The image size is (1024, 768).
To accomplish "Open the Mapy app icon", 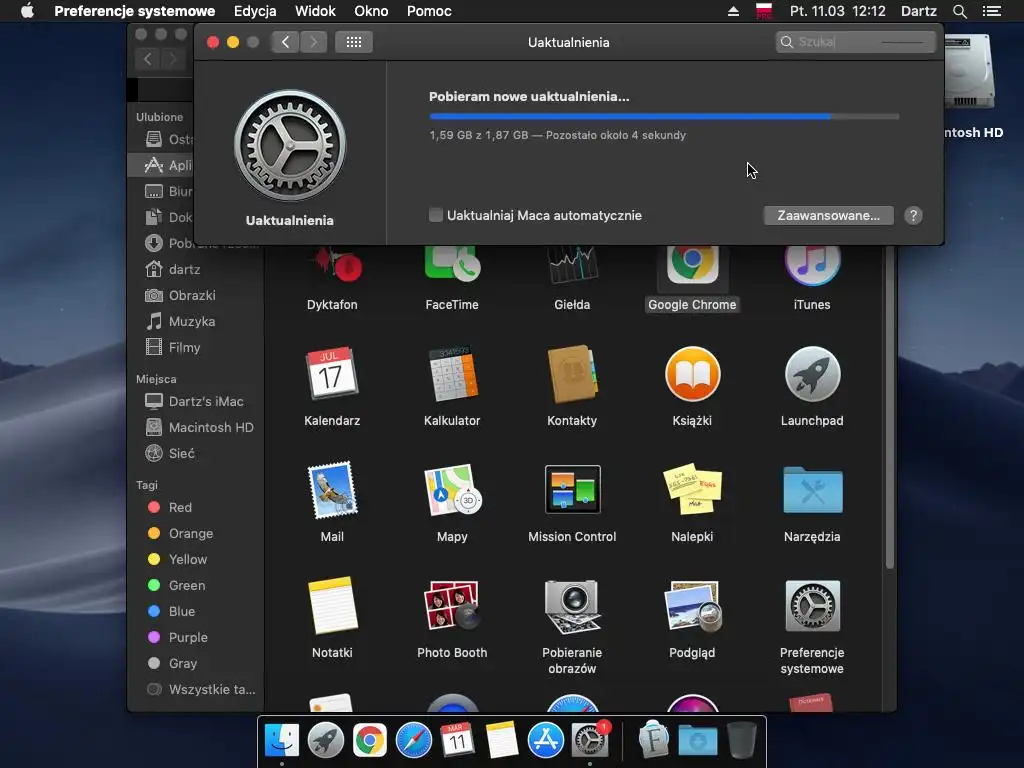I will point(452,490).
